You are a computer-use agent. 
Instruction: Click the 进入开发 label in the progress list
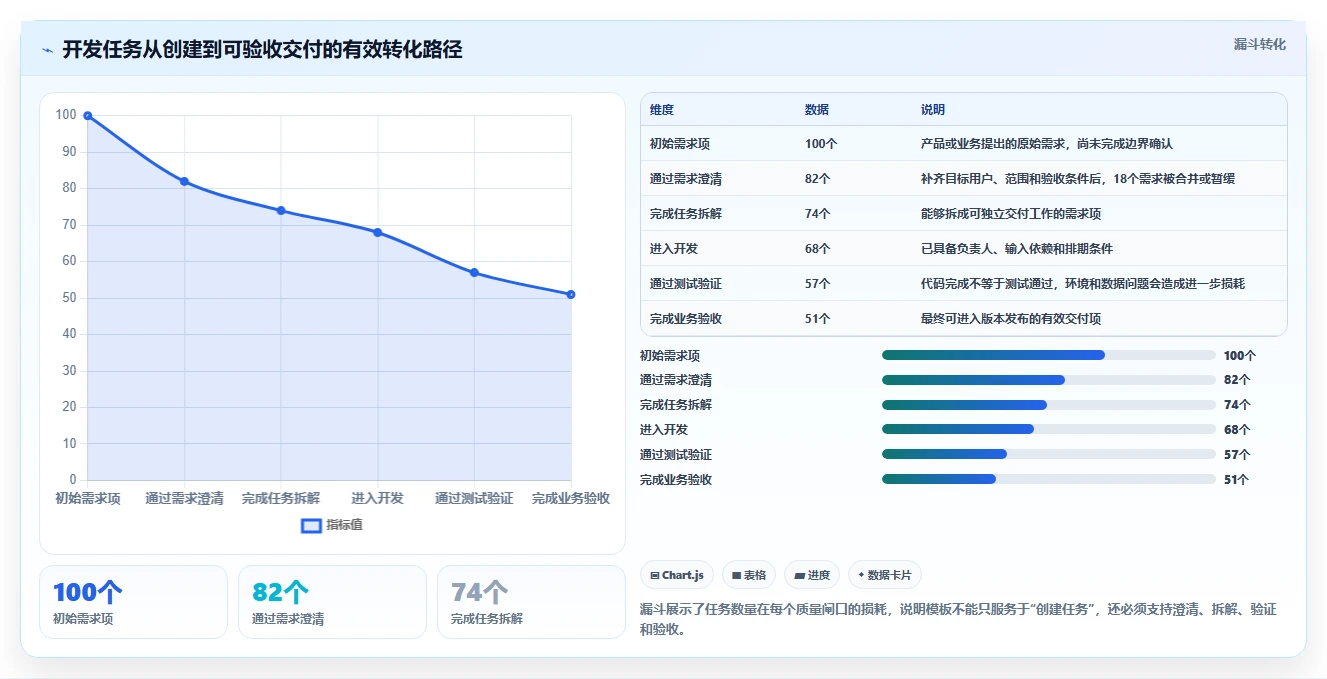tap(664, 429)
